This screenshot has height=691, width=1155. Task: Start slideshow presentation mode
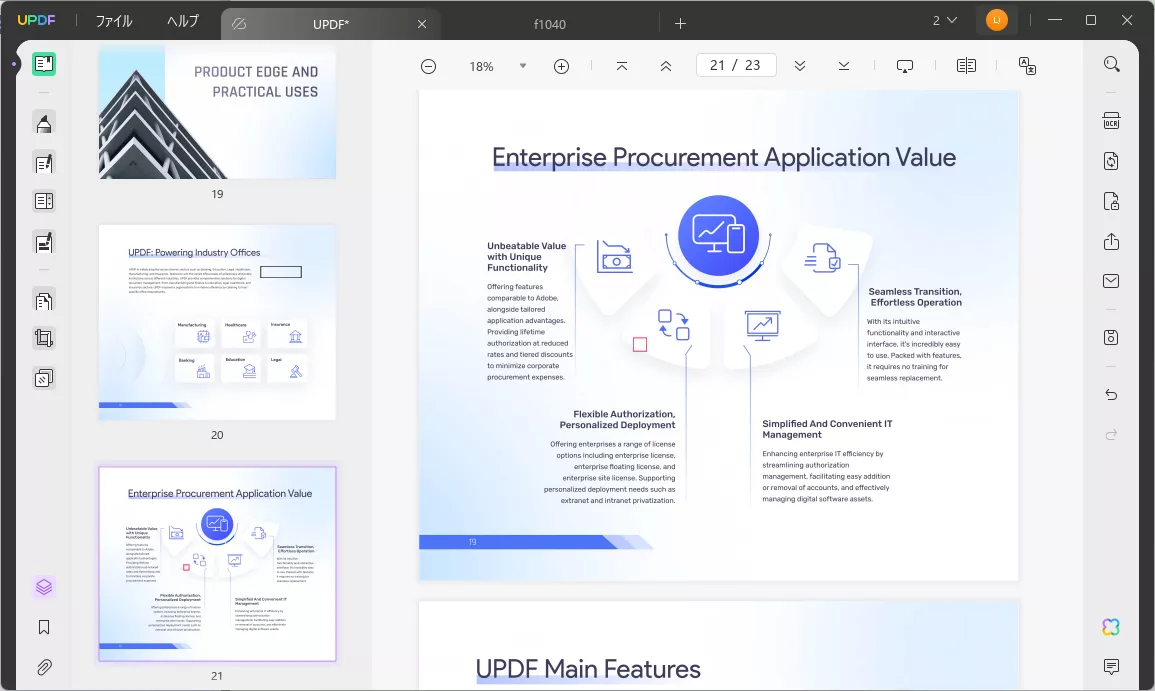[905, 66]
